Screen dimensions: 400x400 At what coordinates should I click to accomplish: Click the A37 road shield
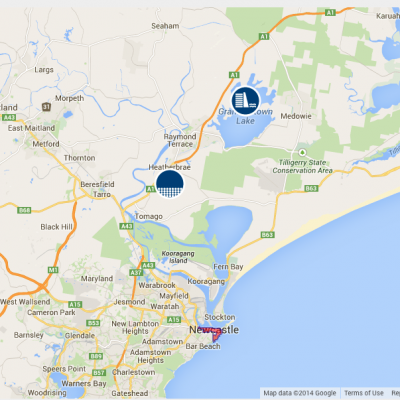point(136,273)
